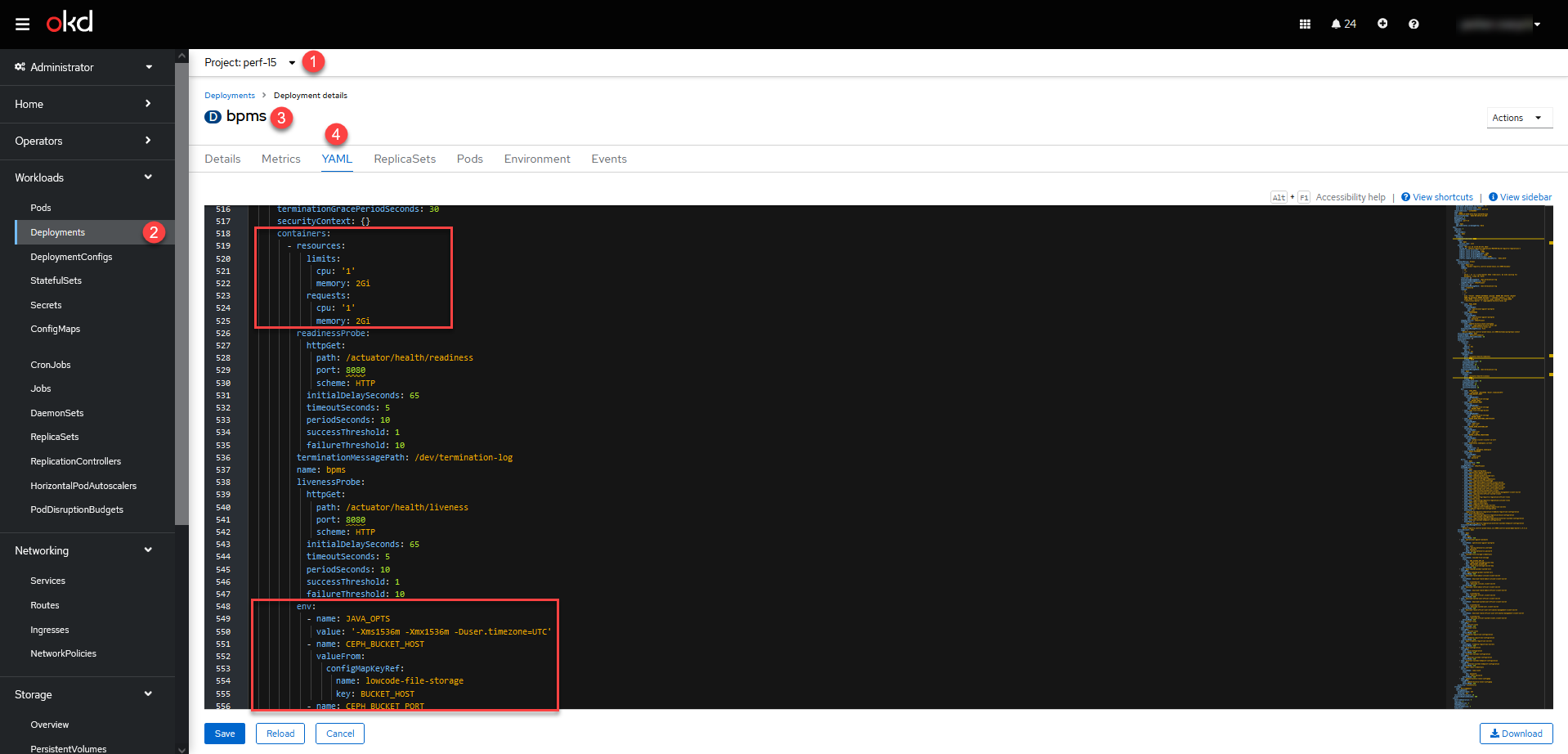The height and width of the screenshot is (754, 1568).
Task: Reload the YAML editor content
Action: [280, 734]
